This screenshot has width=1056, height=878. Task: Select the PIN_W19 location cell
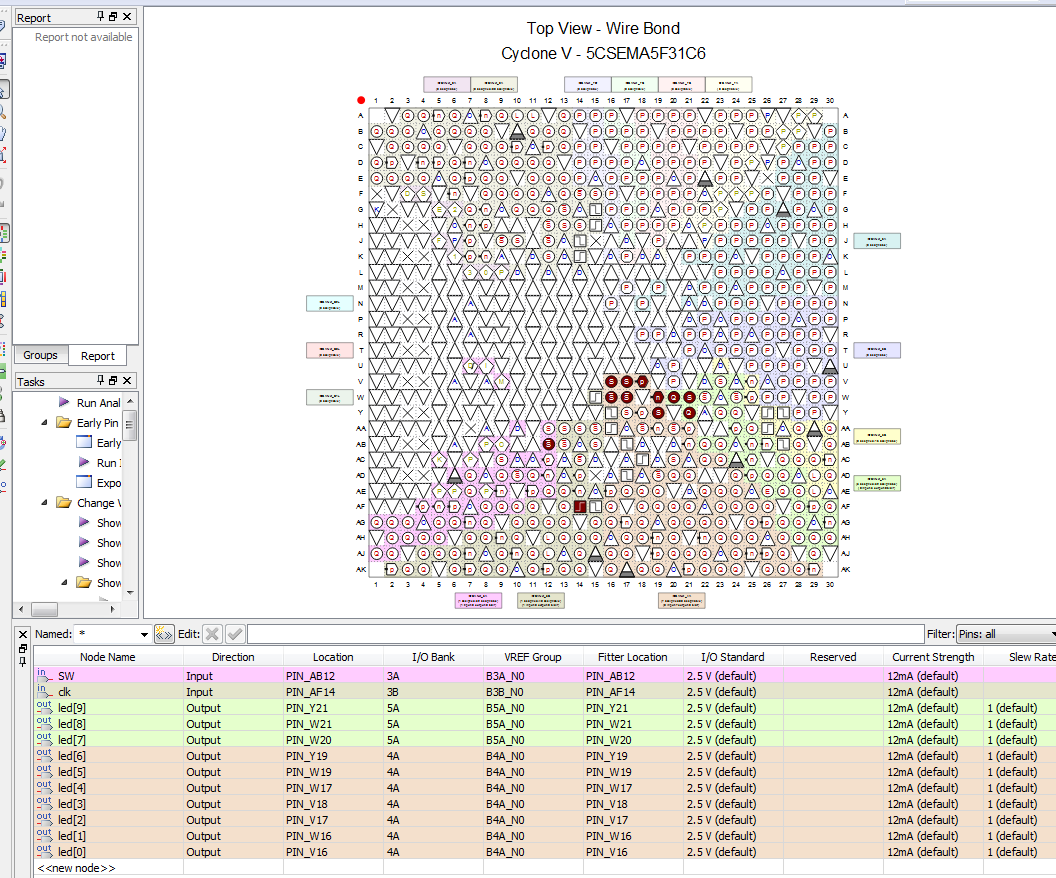333,772
